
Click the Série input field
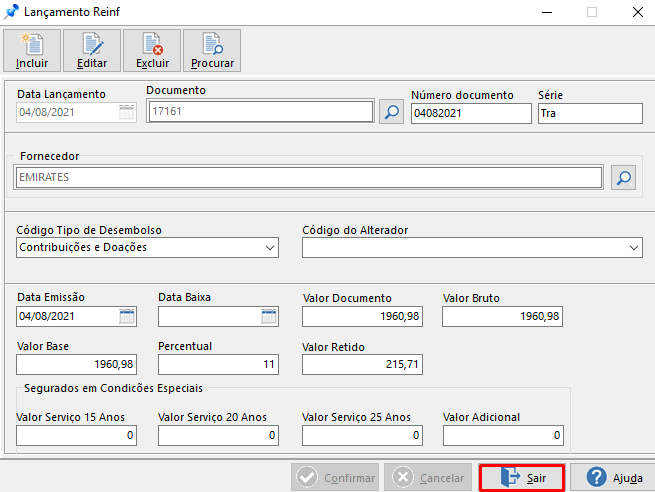pos(590,113)
